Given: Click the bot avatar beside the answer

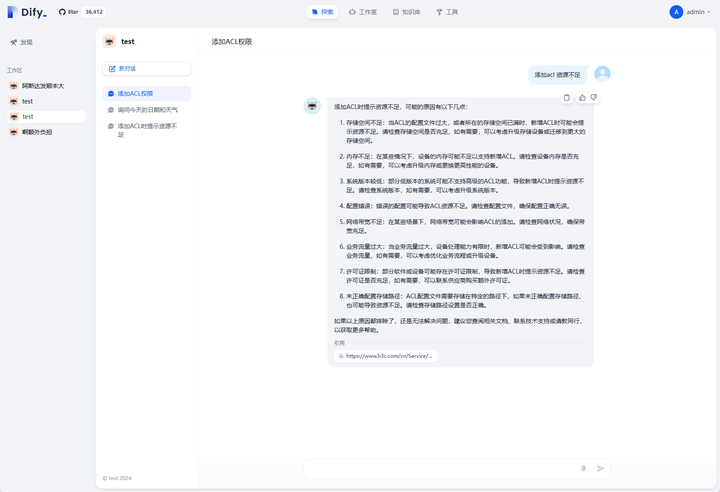Looking at the screenshot, I should (312, 106).
